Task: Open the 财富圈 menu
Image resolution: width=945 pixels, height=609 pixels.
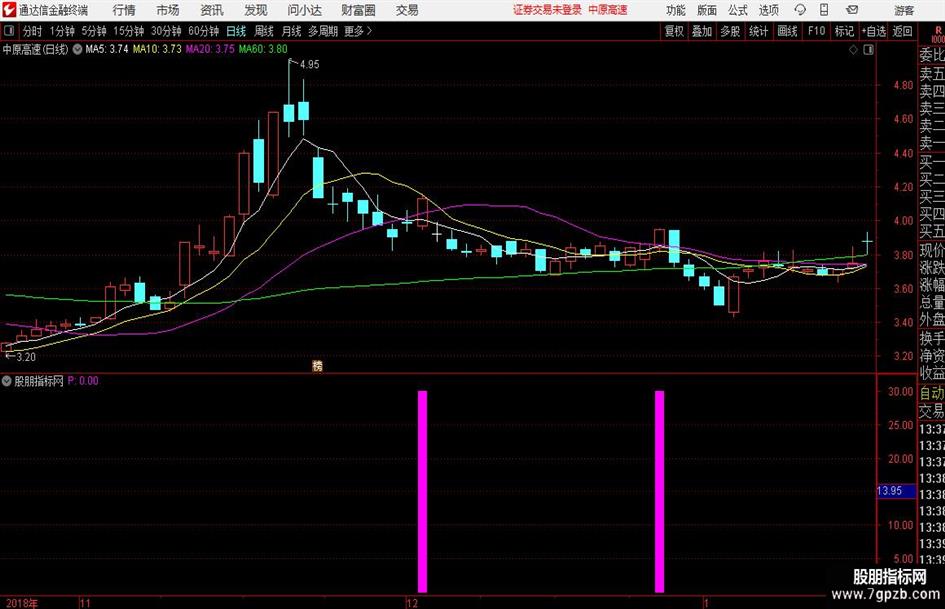Action: [358, 10]
